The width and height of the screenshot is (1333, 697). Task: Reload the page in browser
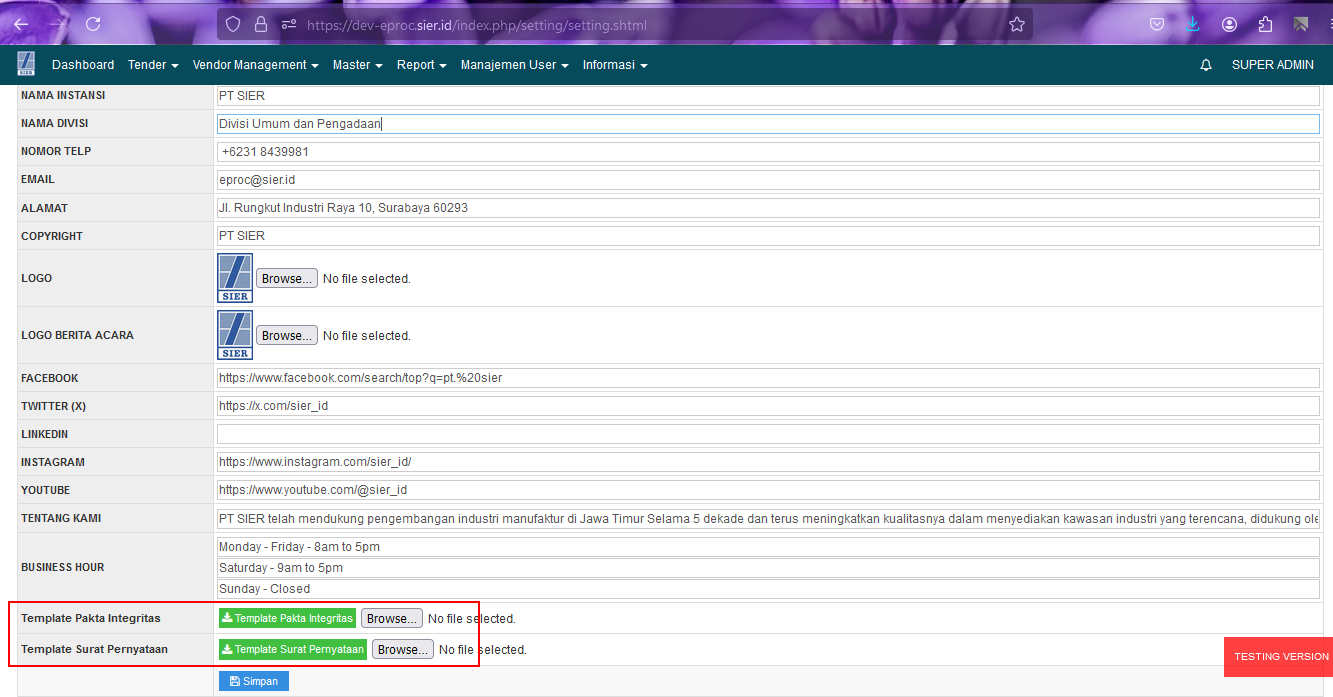[93, 24]
